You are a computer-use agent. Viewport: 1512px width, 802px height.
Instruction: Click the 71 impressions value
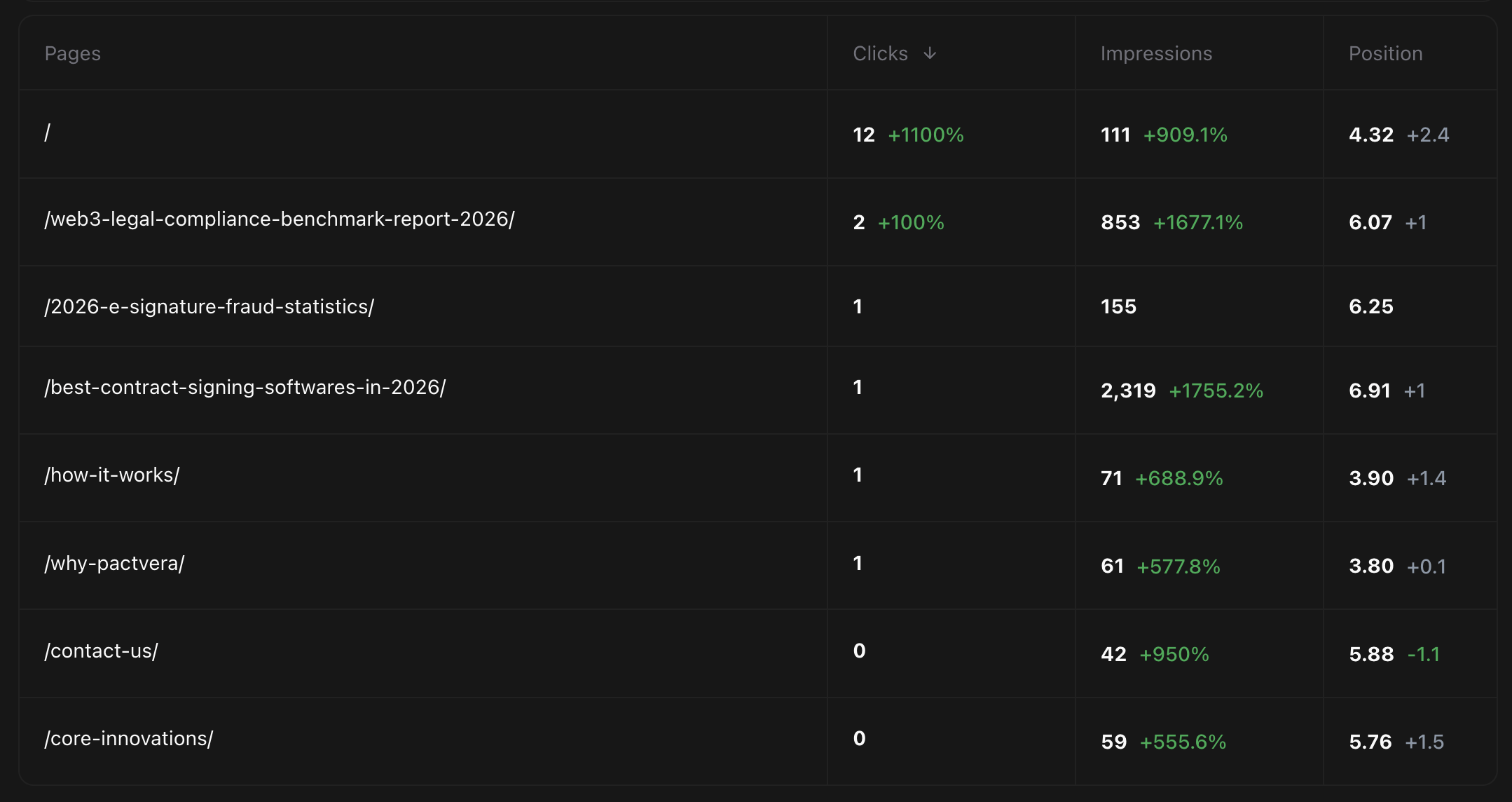pyautogui.click(x=1111, y=478)
